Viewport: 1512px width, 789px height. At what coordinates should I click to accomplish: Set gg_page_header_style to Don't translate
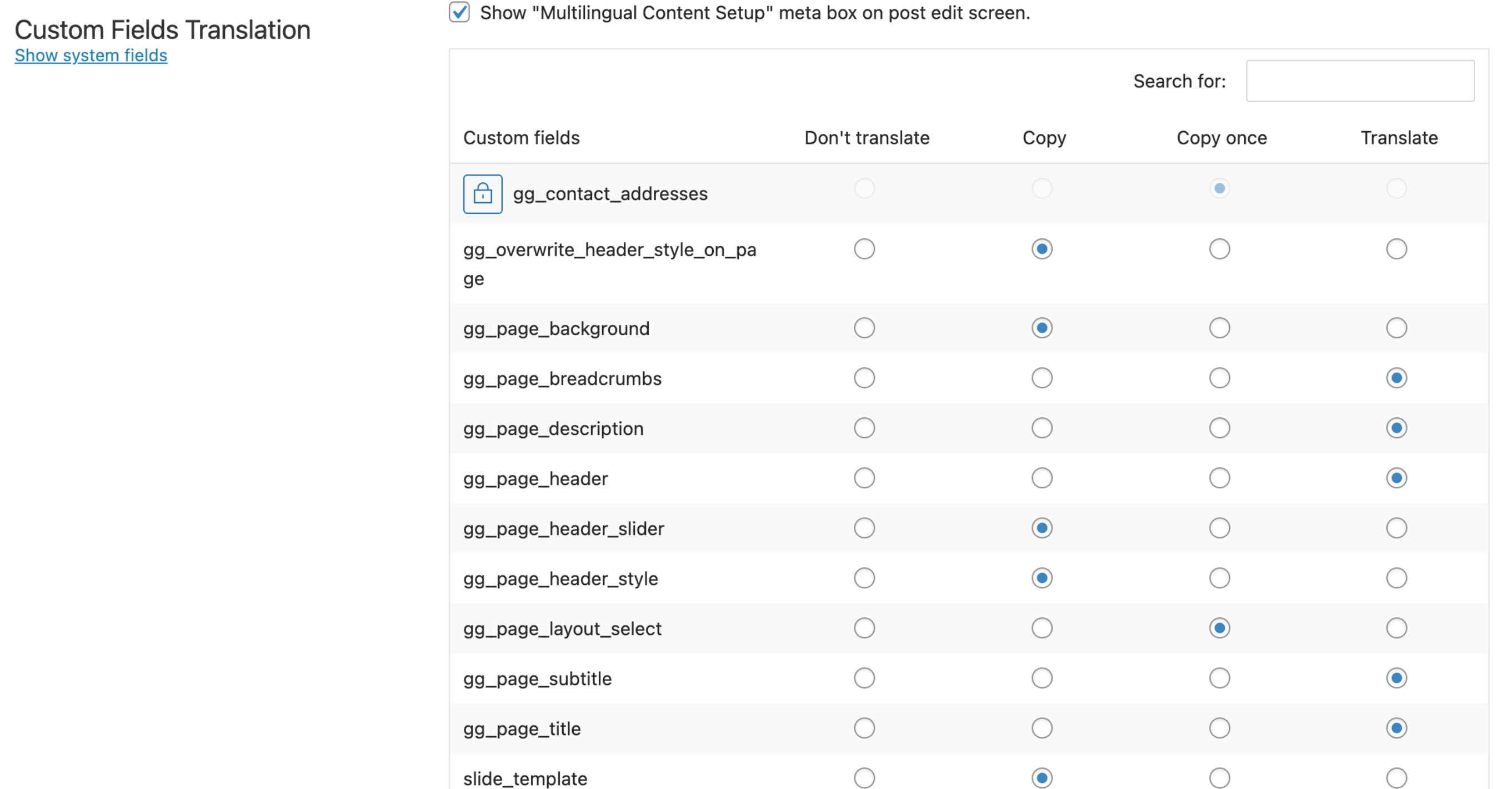[x=864, y=578]
